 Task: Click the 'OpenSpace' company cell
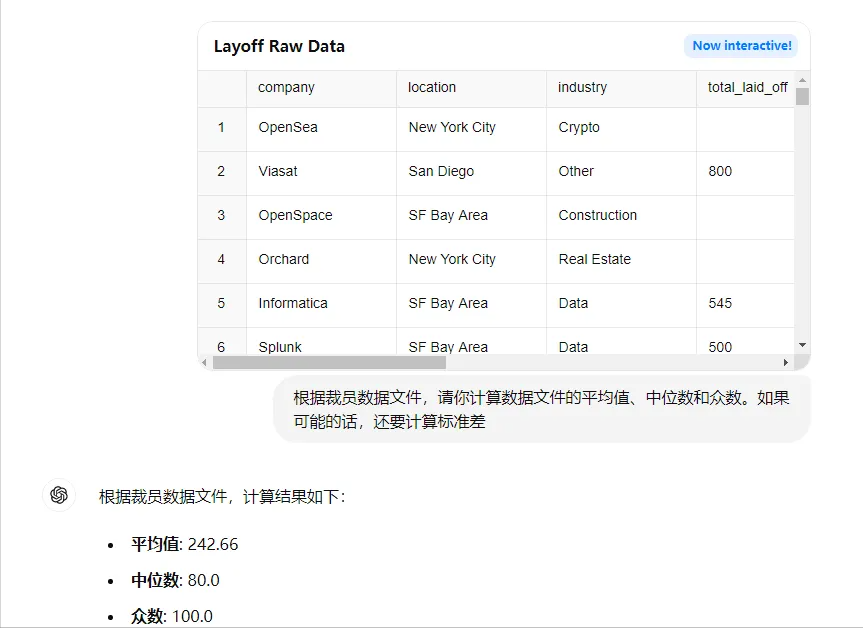[x=321, y=216]
